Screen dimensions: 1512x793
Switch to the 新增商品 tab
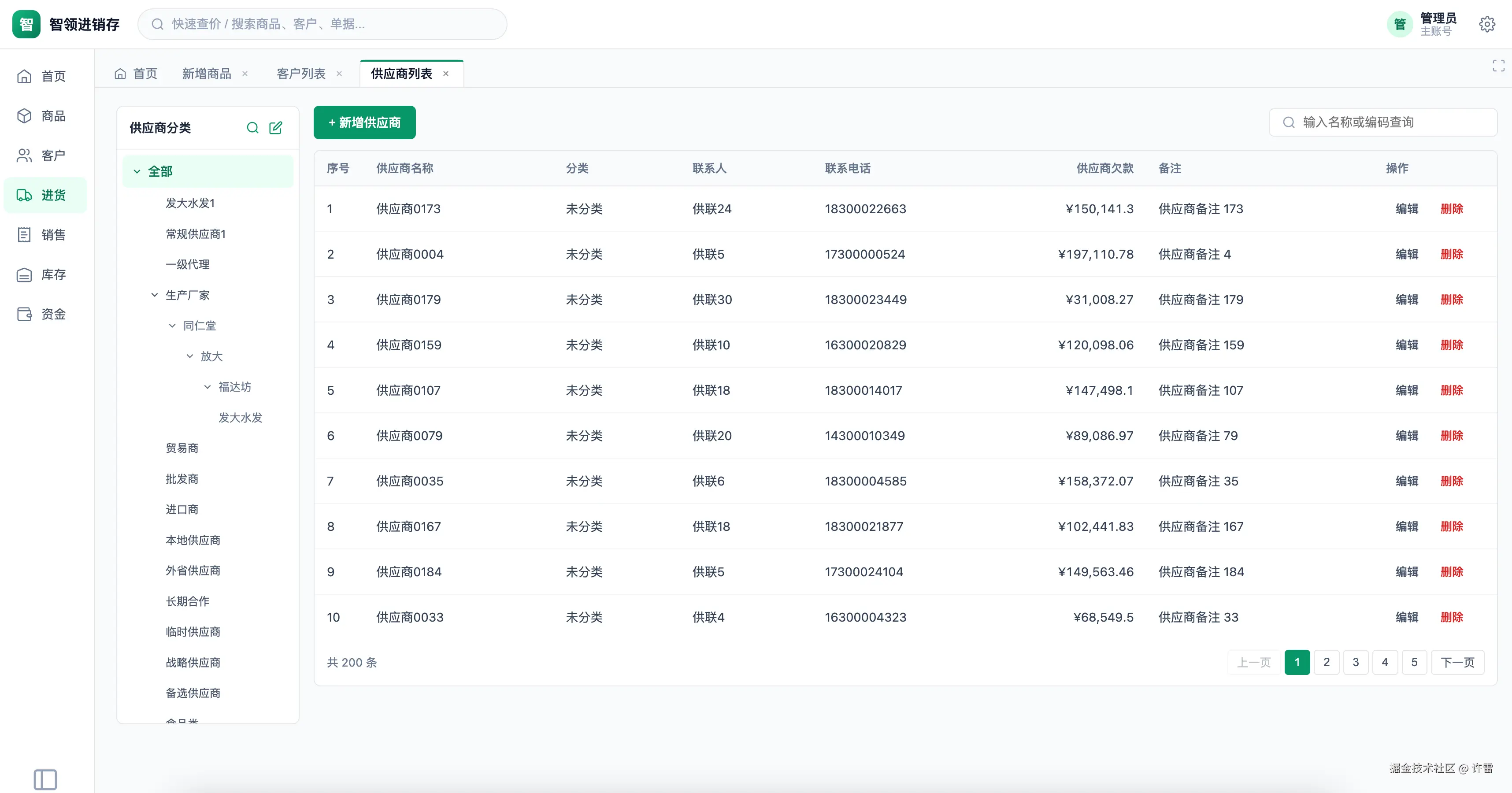point(207,74)
